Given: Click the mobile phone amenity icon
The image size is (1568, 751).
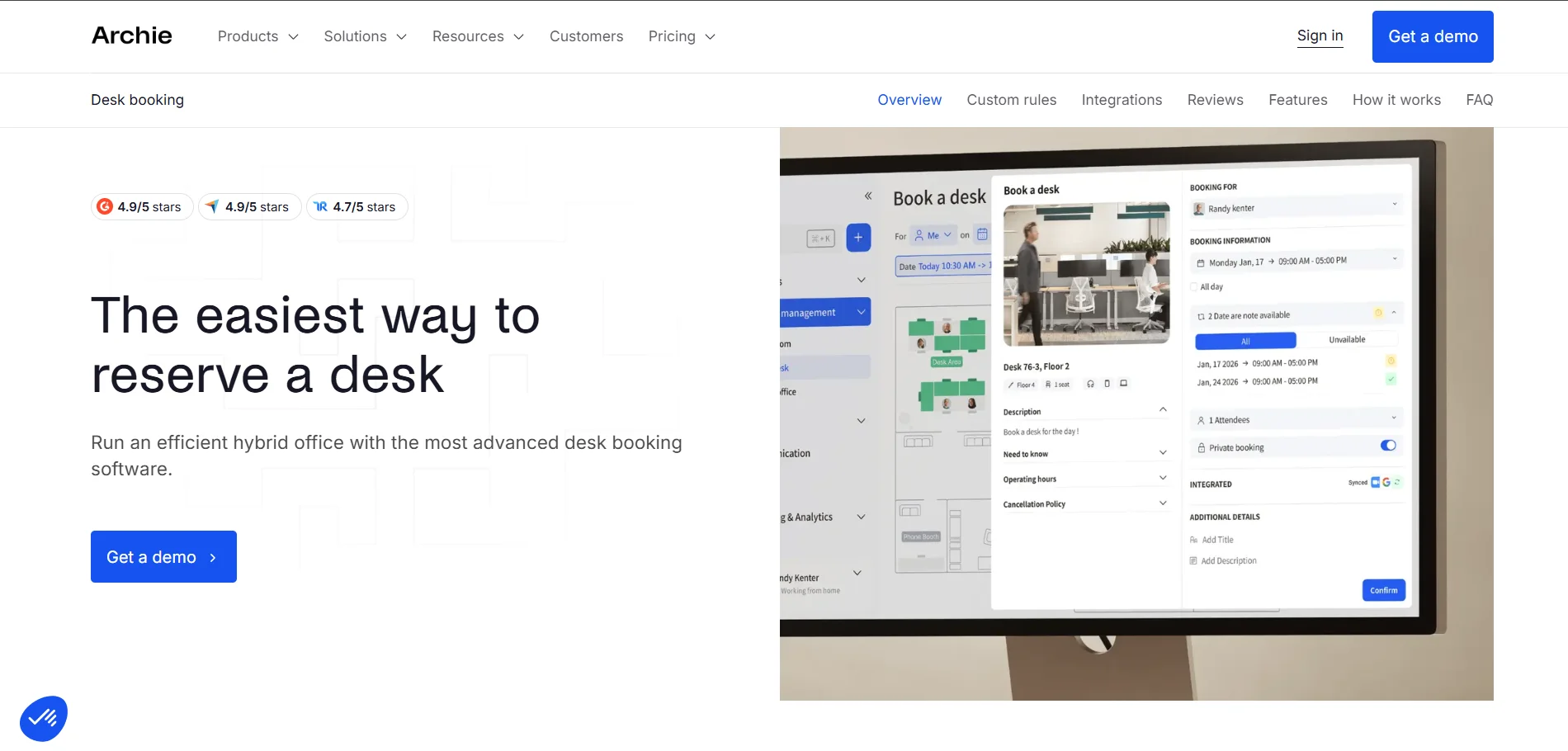Looking at the screenshot, I should coord(1108,384).
